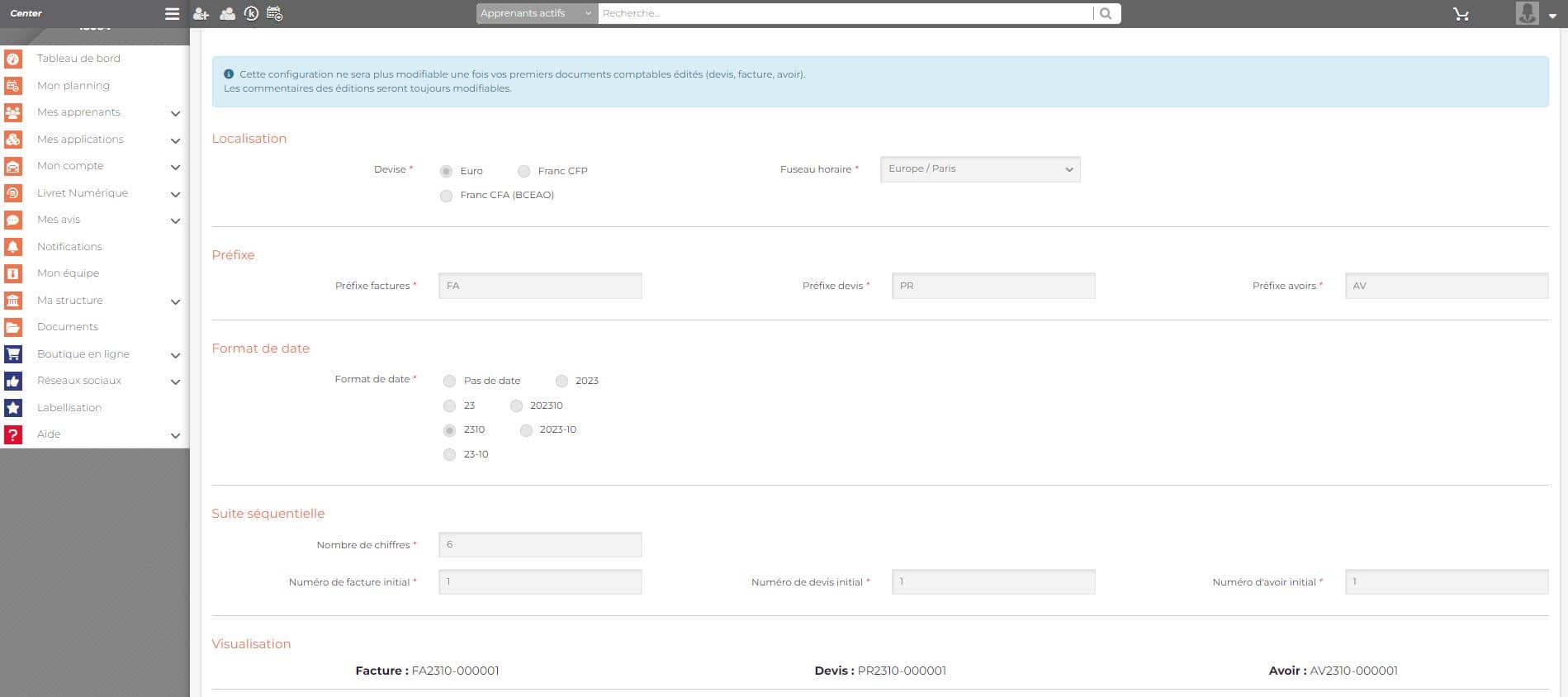
Task: Open the learners group icon
Action: coord(227,14)
